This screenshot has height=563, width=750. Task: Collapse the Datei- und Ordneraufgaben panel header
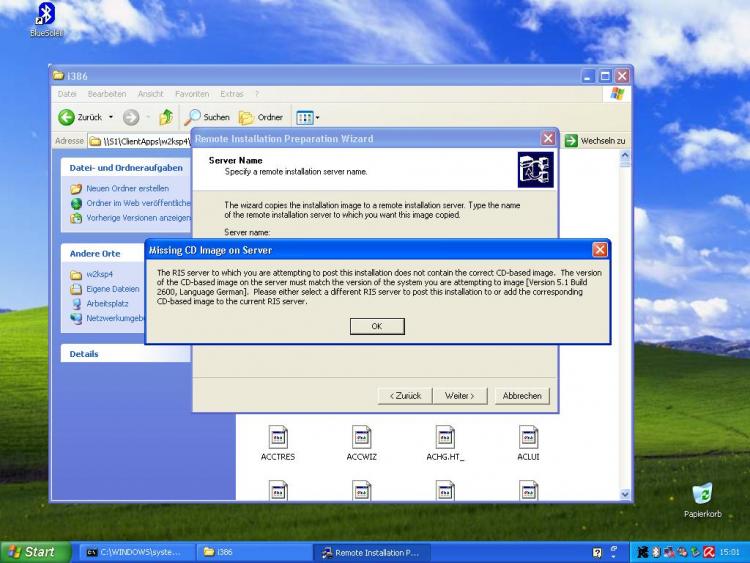click(x=125, y=168)
